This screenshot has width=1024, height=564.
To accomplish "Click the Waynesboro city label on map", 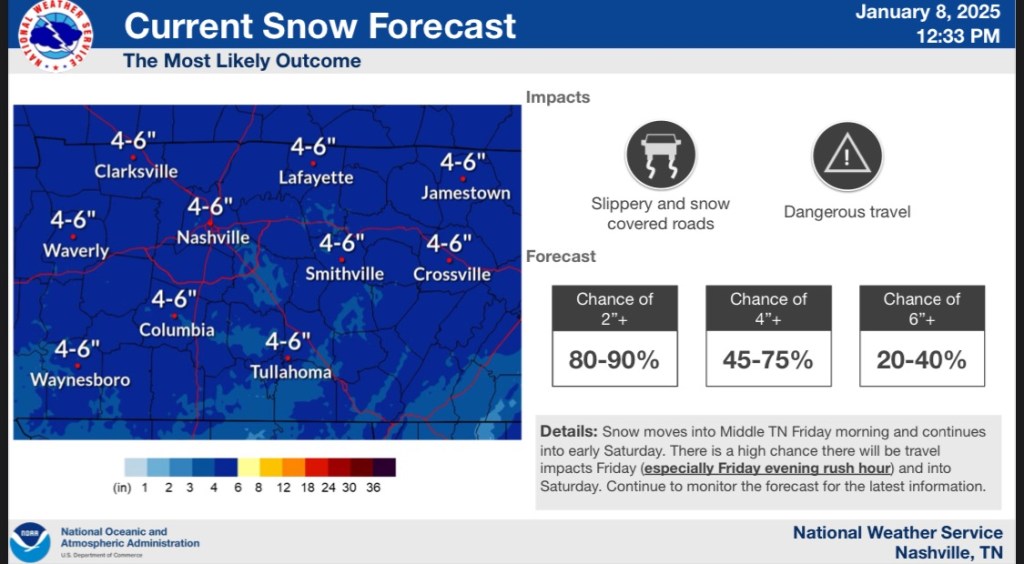I will point(80,380).
